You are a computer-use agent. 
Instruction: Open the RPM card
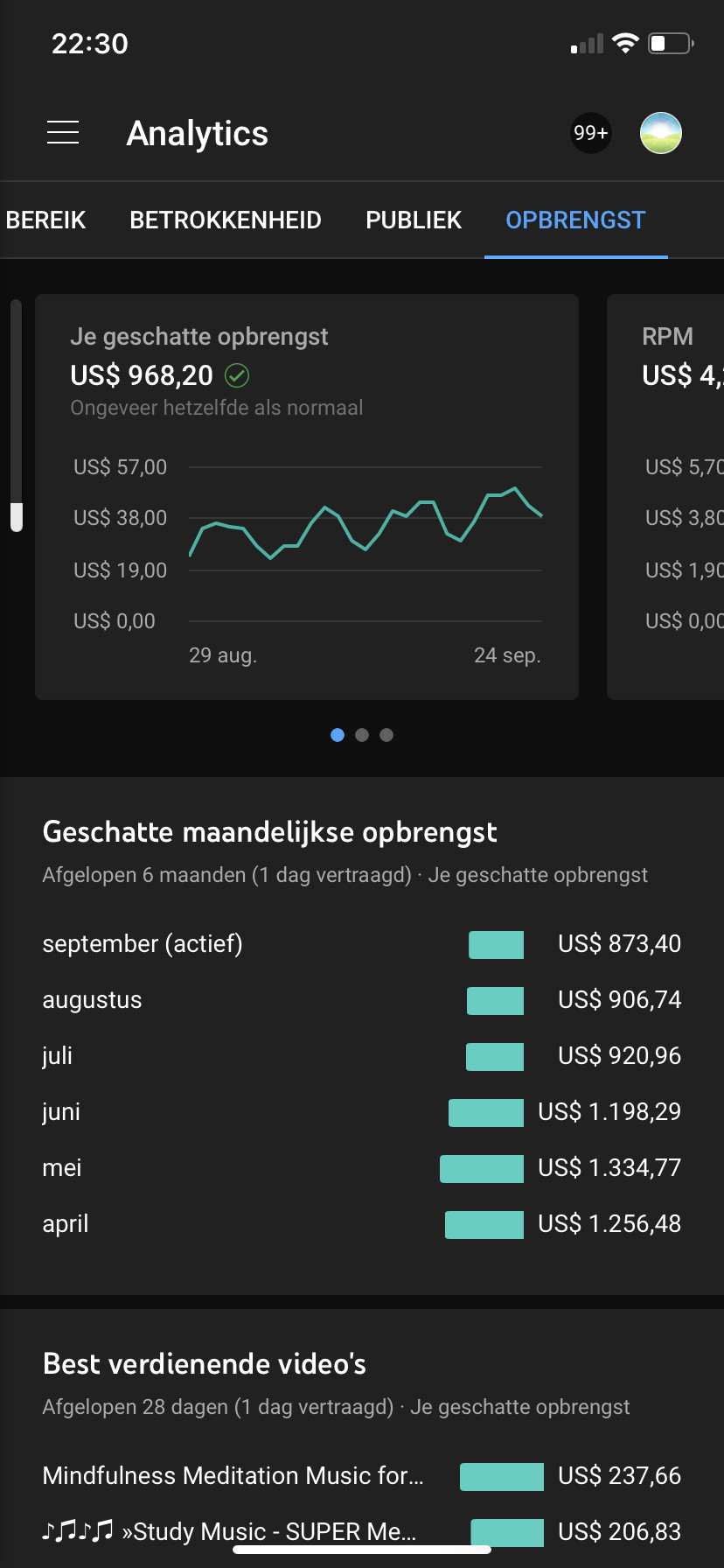click(666, 496)
